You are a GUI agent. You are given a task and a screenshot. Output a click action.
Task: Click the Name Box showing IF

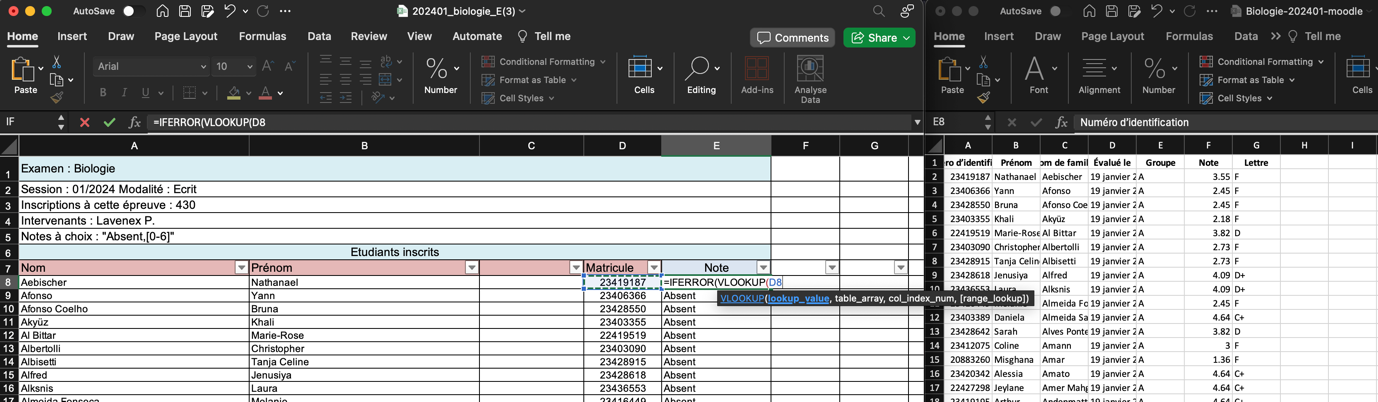click(x=28, y=122)
